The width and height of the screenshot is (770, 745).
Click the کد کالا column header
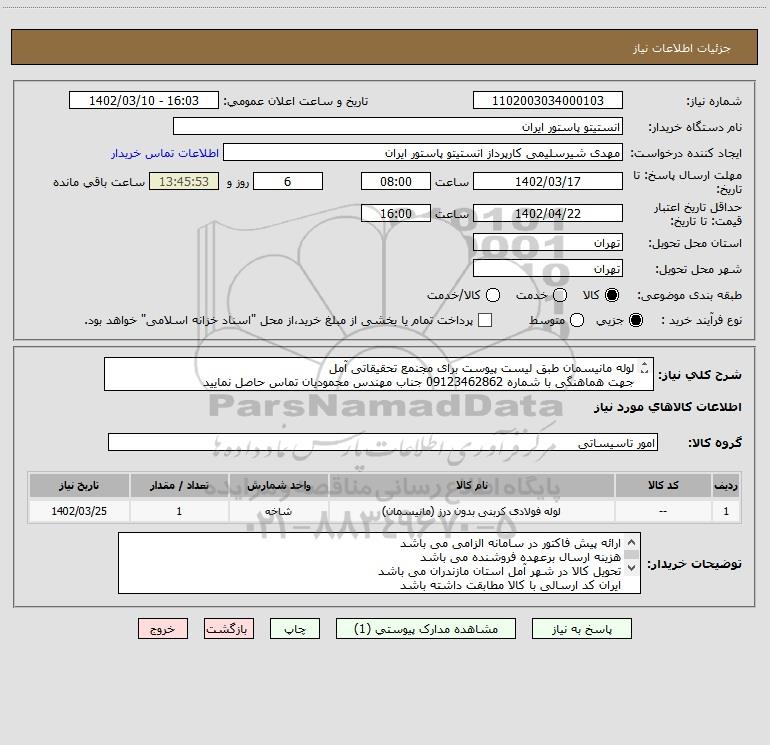point(663,485)
